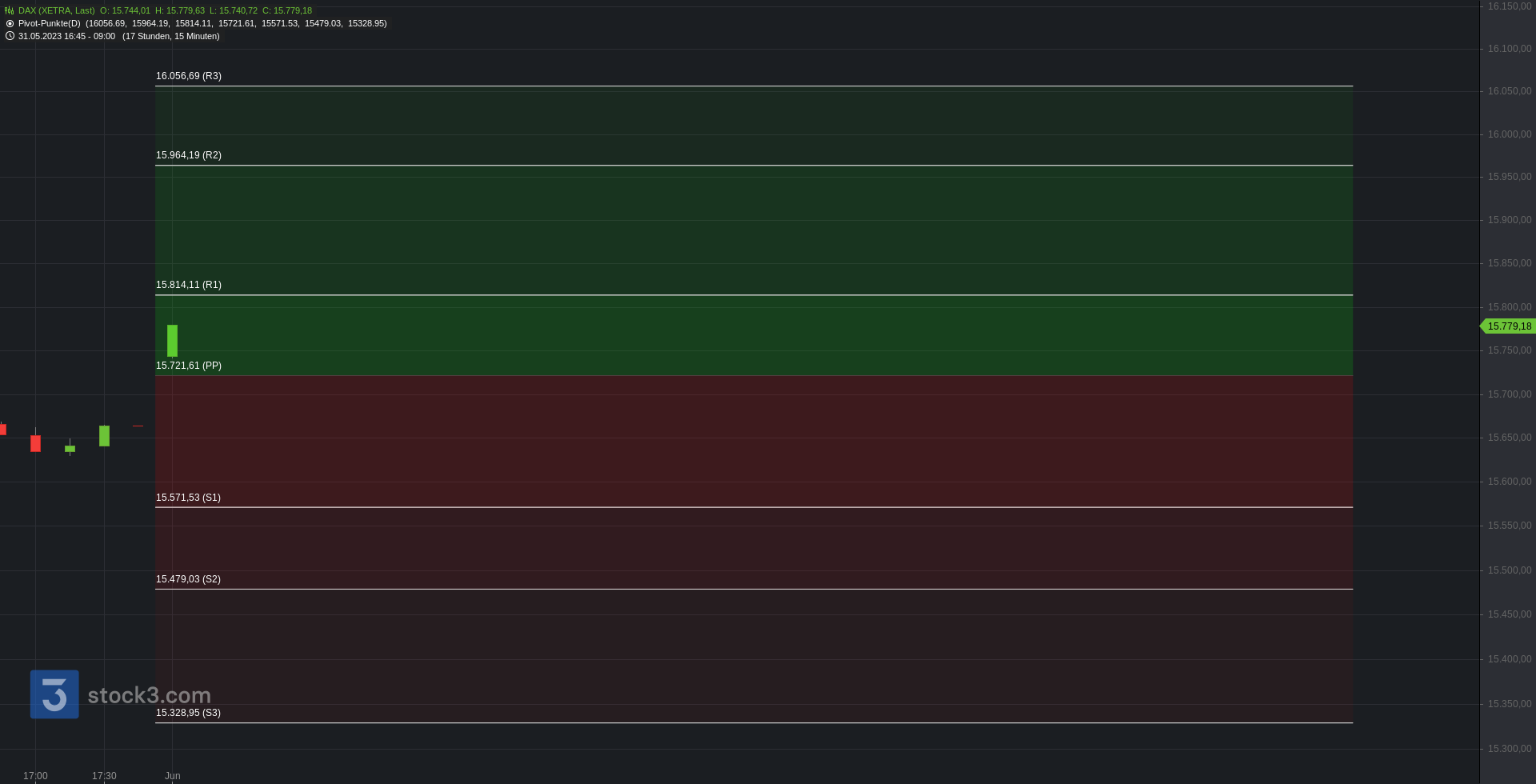Select the DAX (XETRA, Last) title

coord(56,11)
